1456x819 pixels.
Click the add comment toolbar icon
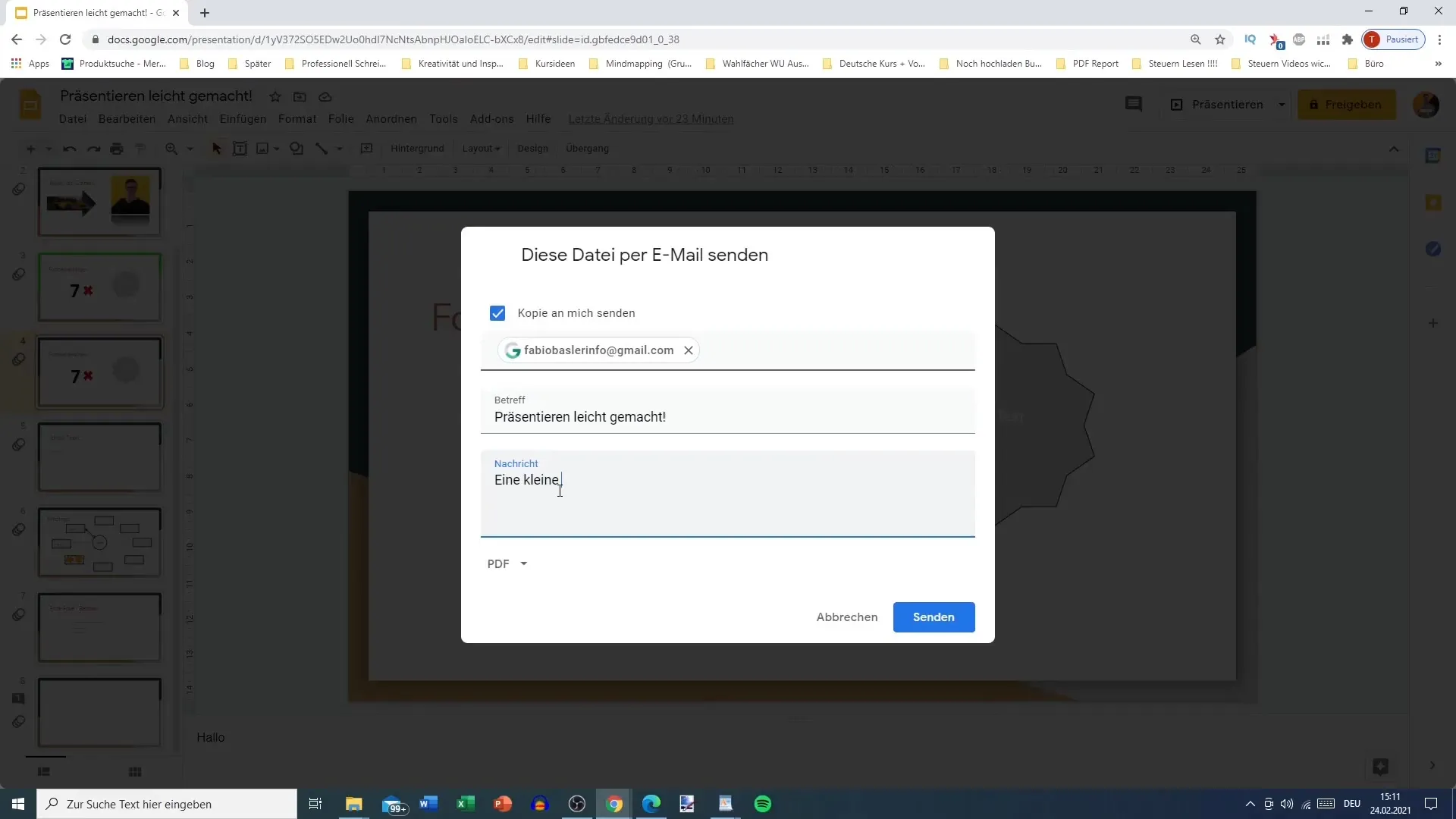366,149
